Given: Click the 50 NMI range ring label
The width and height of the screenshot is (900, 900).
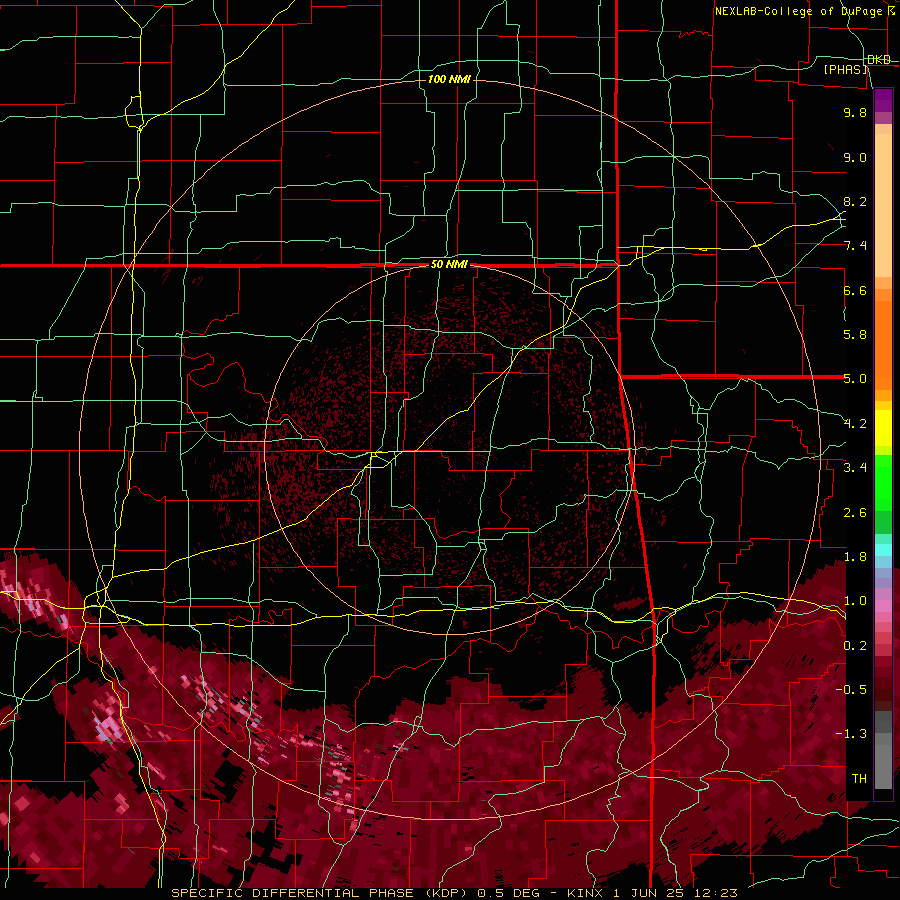Looking at the screenshot, I should 449,265.
